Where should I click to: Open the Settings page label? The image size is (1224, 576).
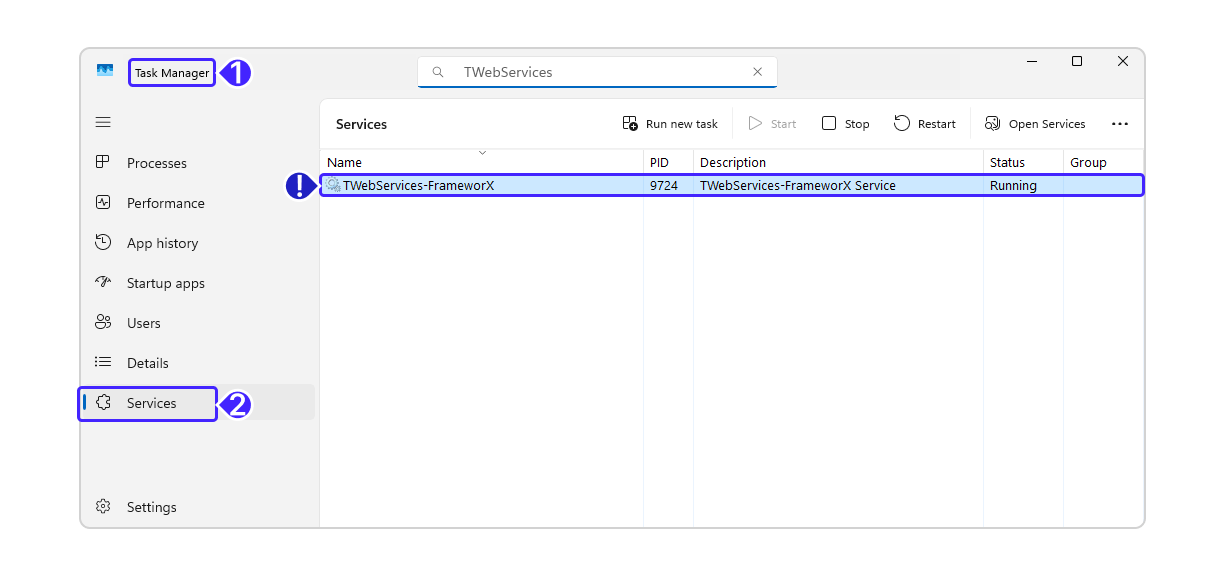(152, 507)
